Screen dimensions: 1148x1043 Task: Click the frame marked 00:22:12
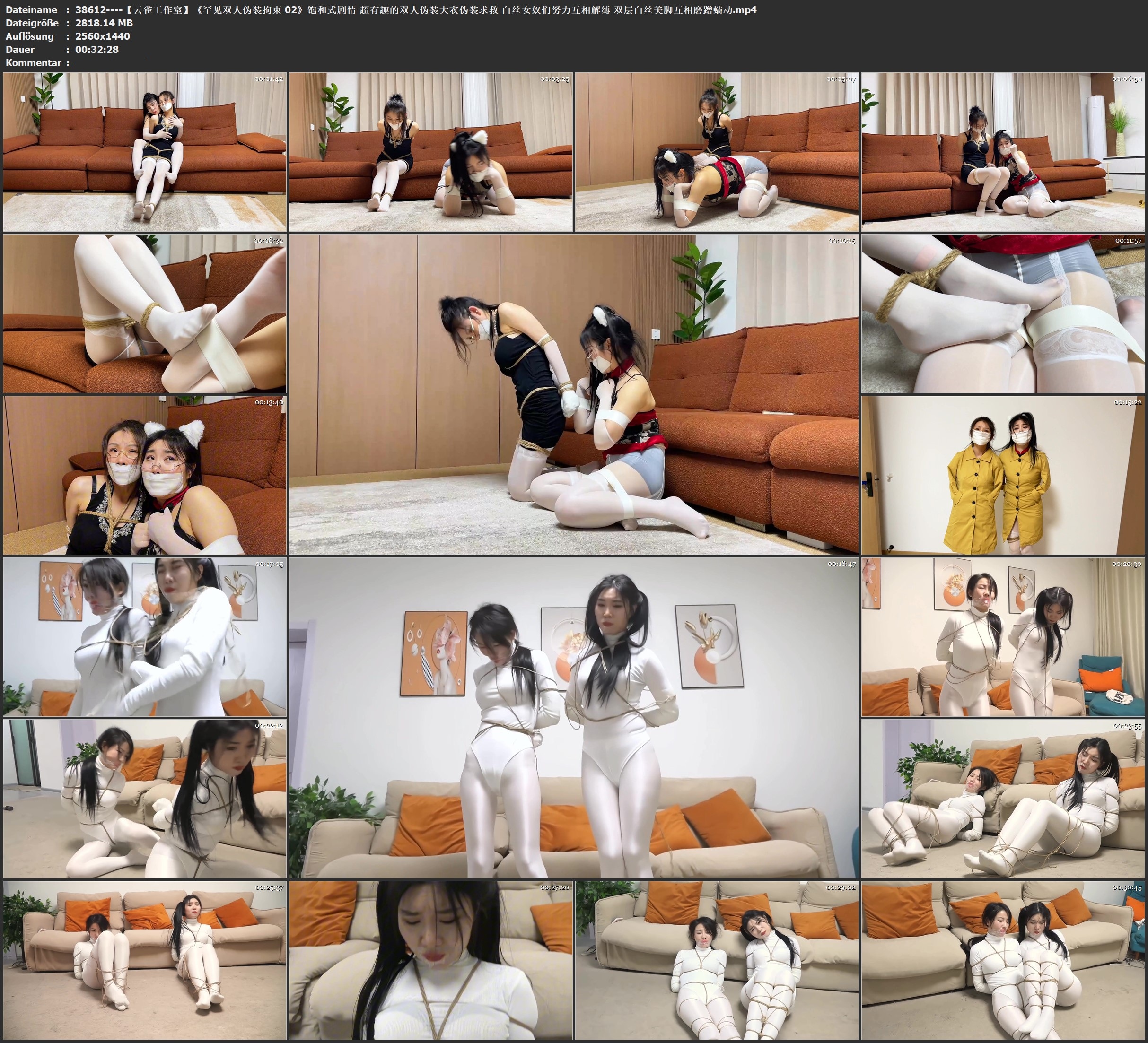(145, 798)
